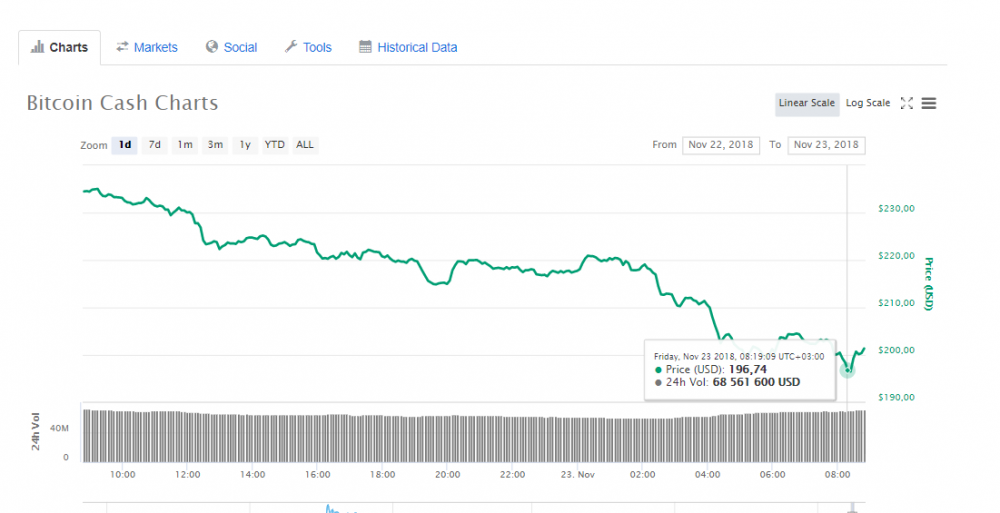The width and height of the screenshot is (1000, 513).
Task: Click the bar chart icon beside Charts
Action: pyautogui.click(x=38, y=47)
